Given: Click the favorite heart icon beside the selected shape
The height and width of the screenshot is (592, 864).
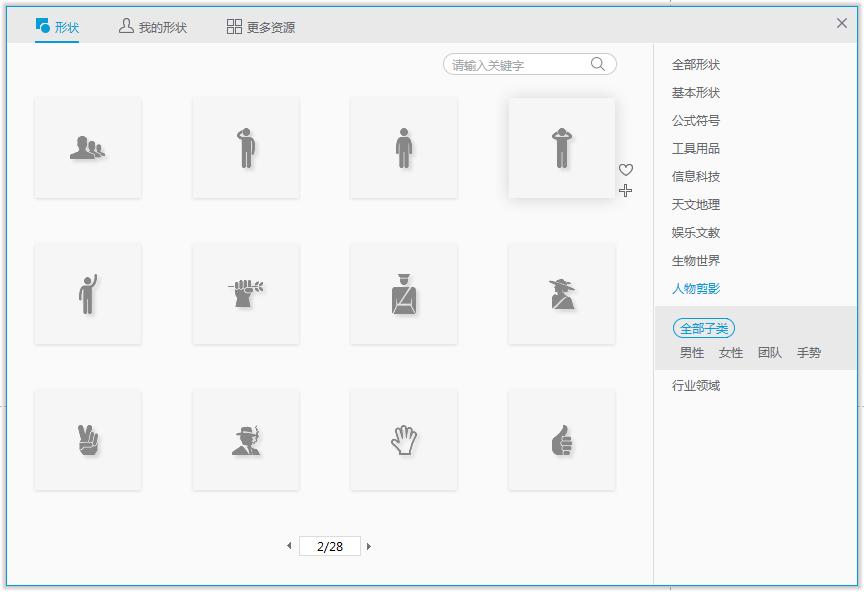Looking at the screenshot, I should click(x=626, y=171).
